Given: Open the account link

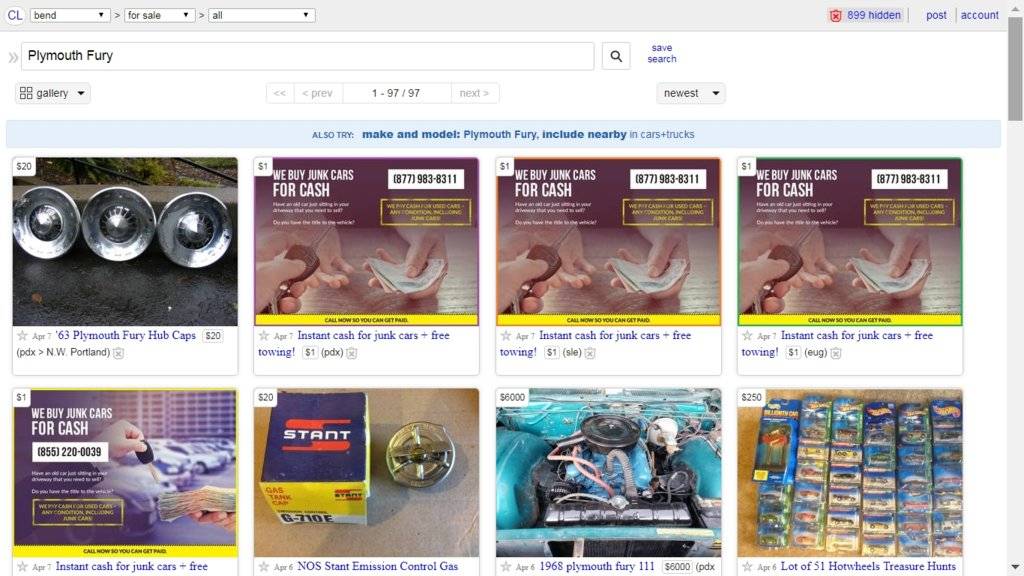Looking at the screenshot, I should 979,15.
